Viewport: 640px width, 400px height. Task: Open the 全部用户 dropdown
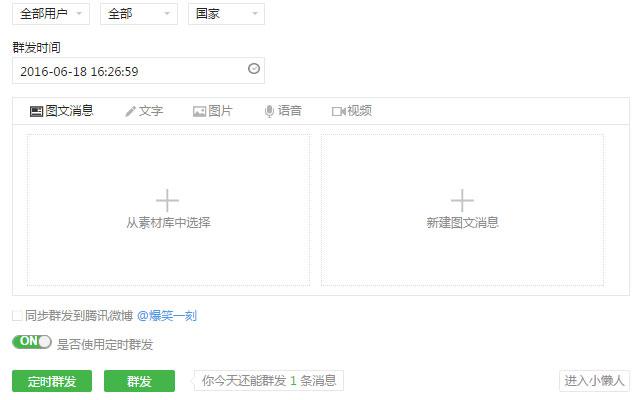click(51, 14)
